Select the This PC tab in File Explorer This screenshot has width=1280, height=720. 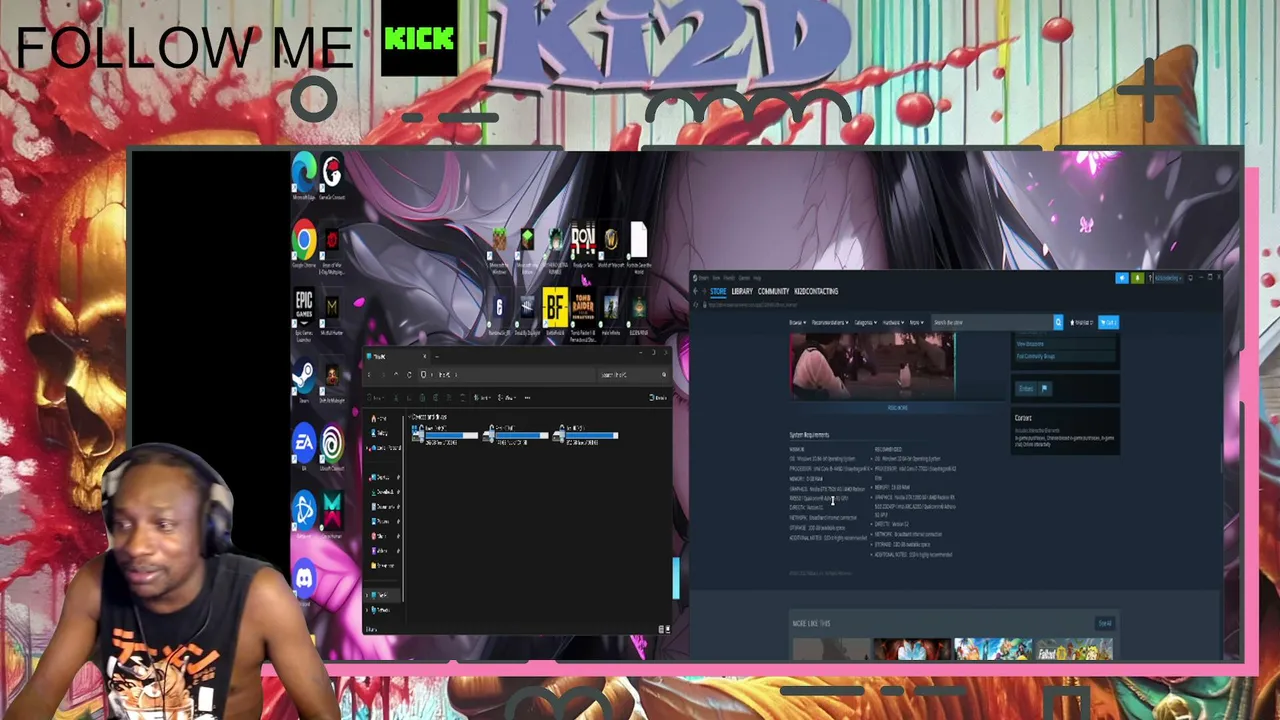click(x=398, y=356)
